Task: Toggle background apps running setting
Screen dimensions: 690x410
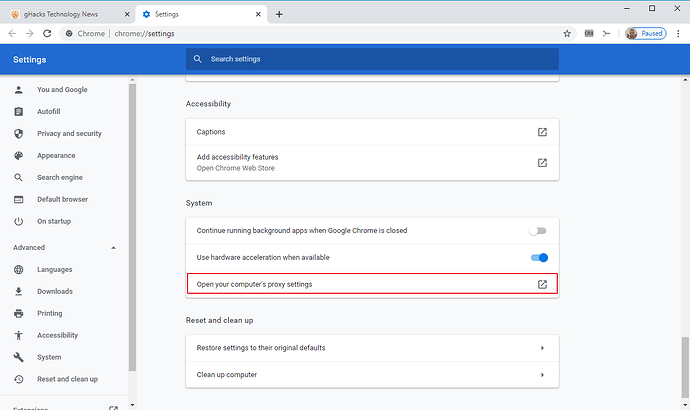Action: (x=539, y=230)
